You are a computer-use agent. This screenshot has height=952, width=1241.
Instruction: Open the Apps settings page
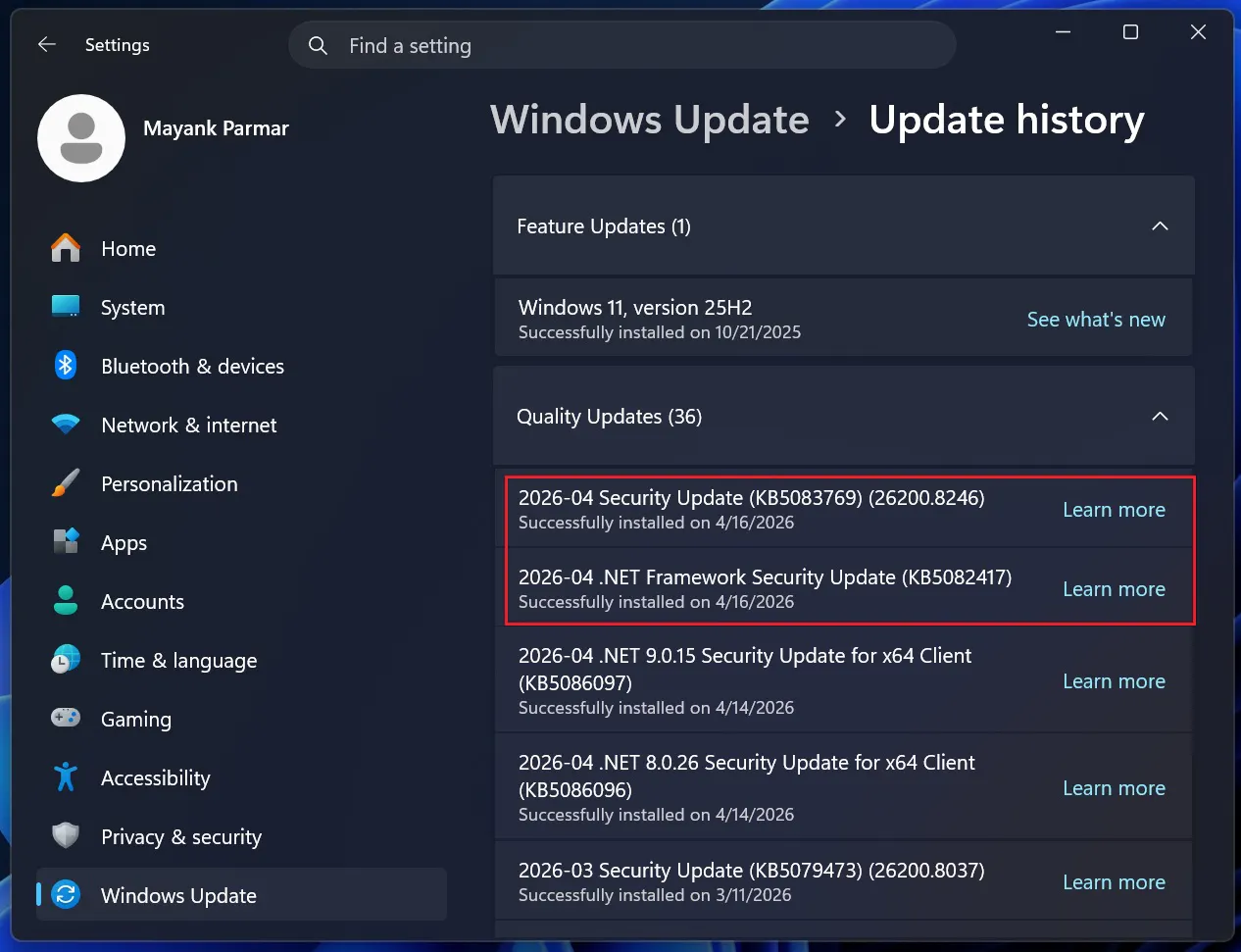coord(124,543)
